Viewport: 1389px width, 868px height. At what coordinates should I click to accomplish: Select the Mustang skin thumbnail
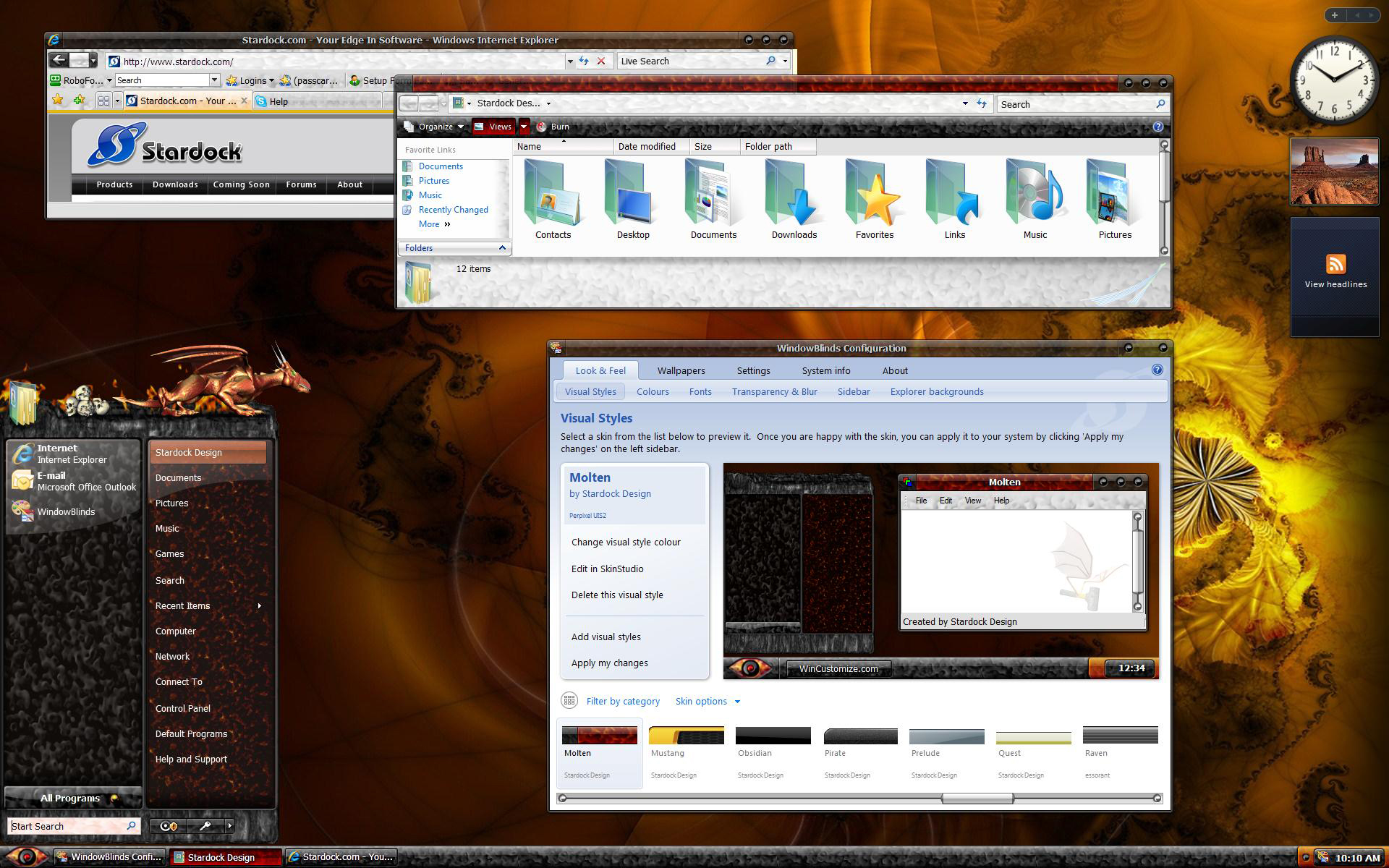[x=686, y=736]
